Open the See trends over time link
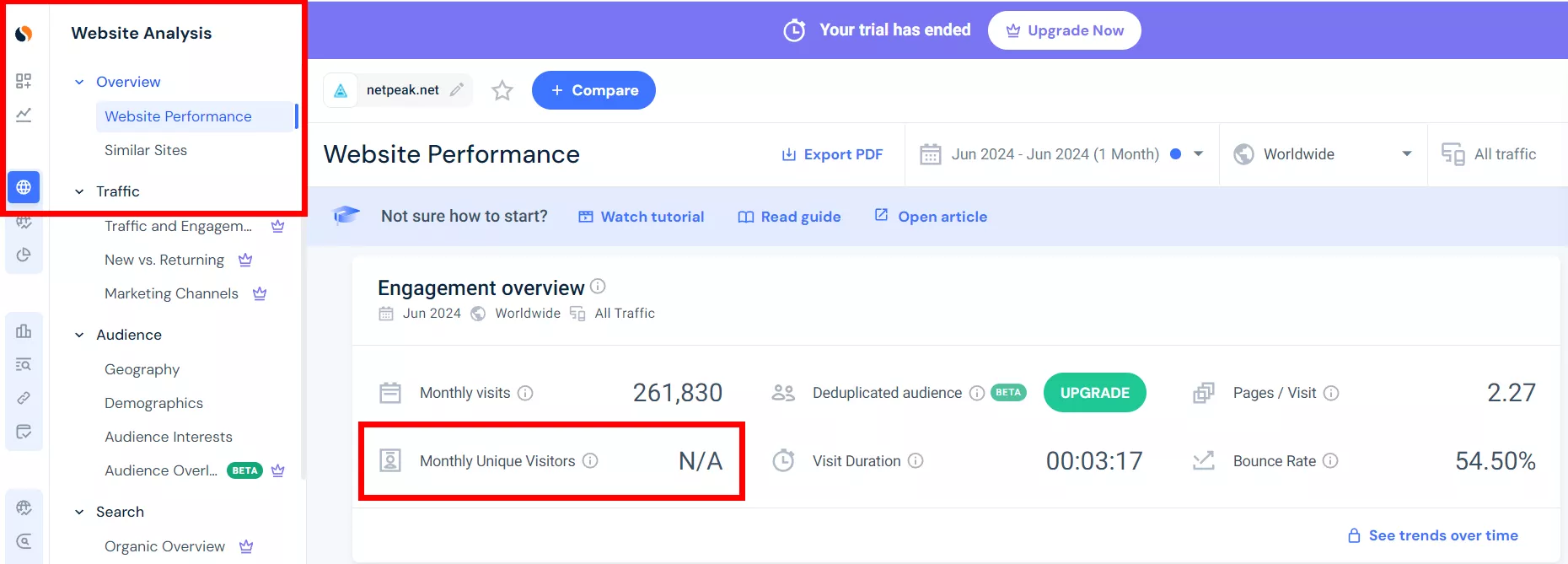The height and width of the screenshot is (564, 1568). coord(1433,535)
